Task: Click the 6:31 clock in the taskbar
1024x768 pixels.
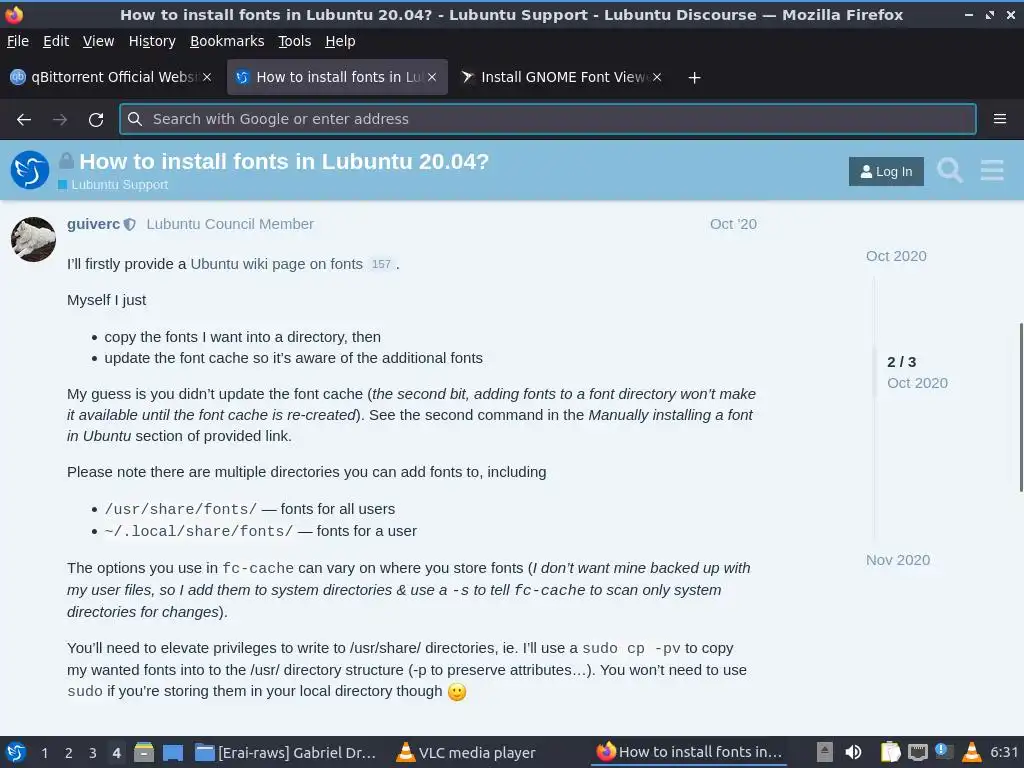Action: 1004,752
